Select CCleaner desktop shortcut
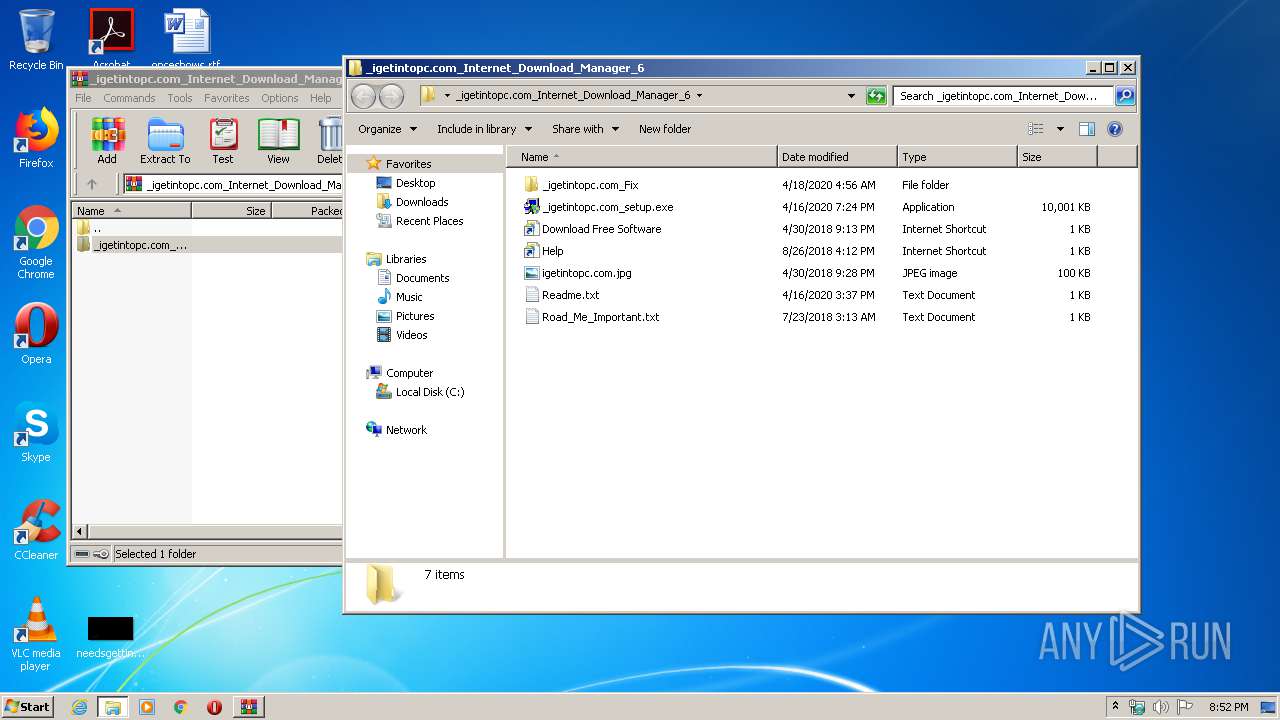Image resolution: width=1280 pixels, height=720 pixels. (36, 530)
